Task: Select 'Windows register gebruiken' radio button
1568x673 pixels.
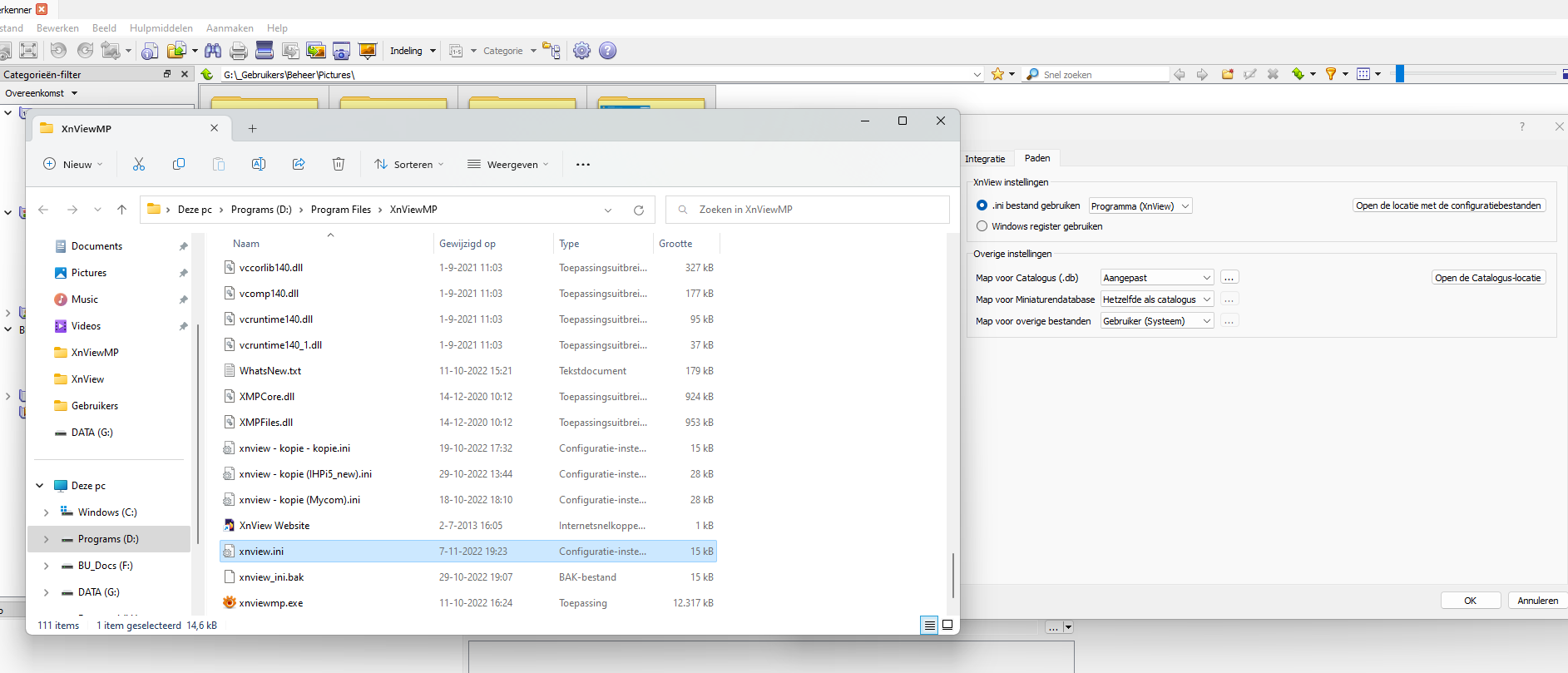Action: point(982,226)
